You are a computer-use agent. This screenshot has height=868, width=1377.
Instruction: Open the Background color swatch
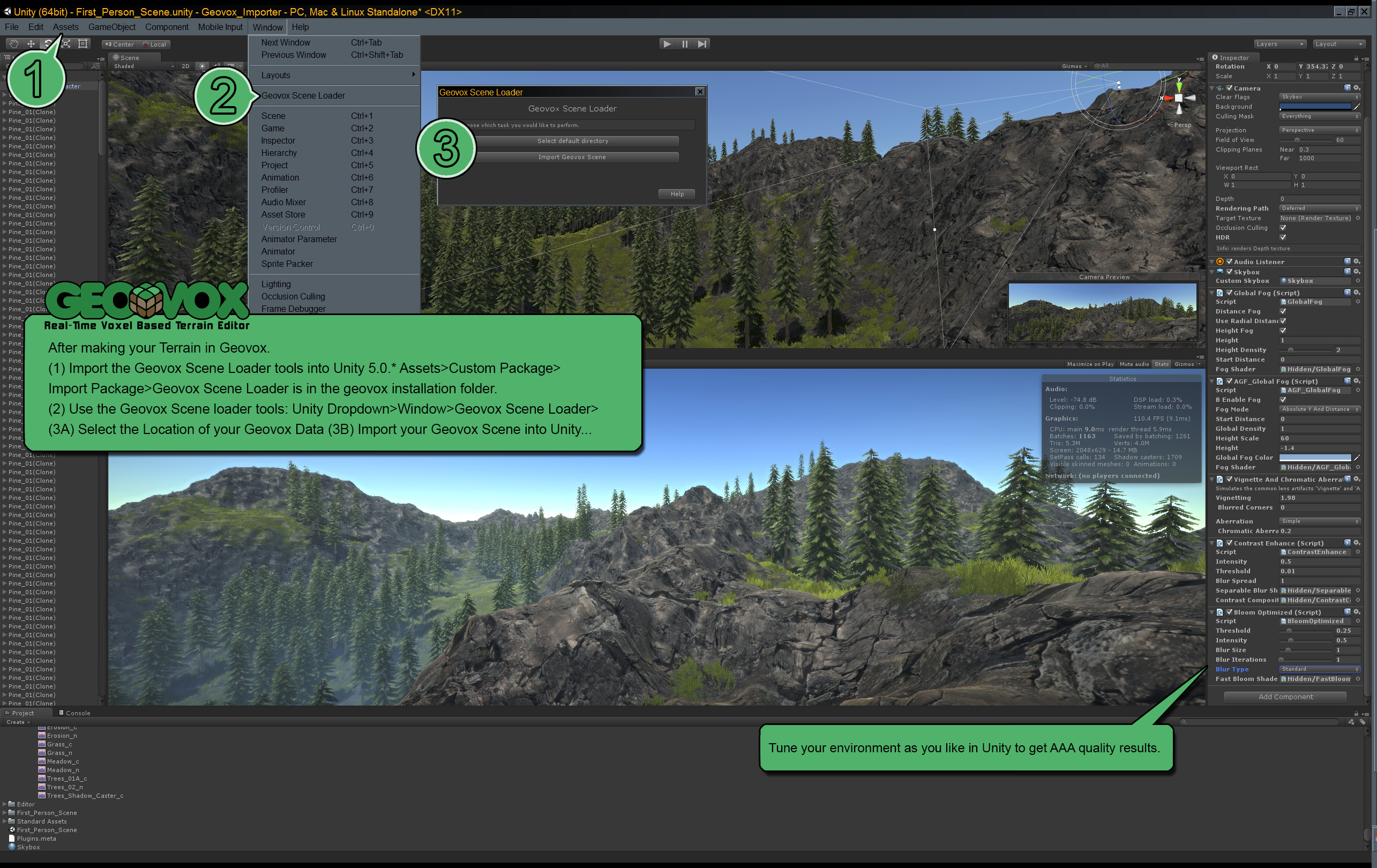click(x=1315, y=106)
